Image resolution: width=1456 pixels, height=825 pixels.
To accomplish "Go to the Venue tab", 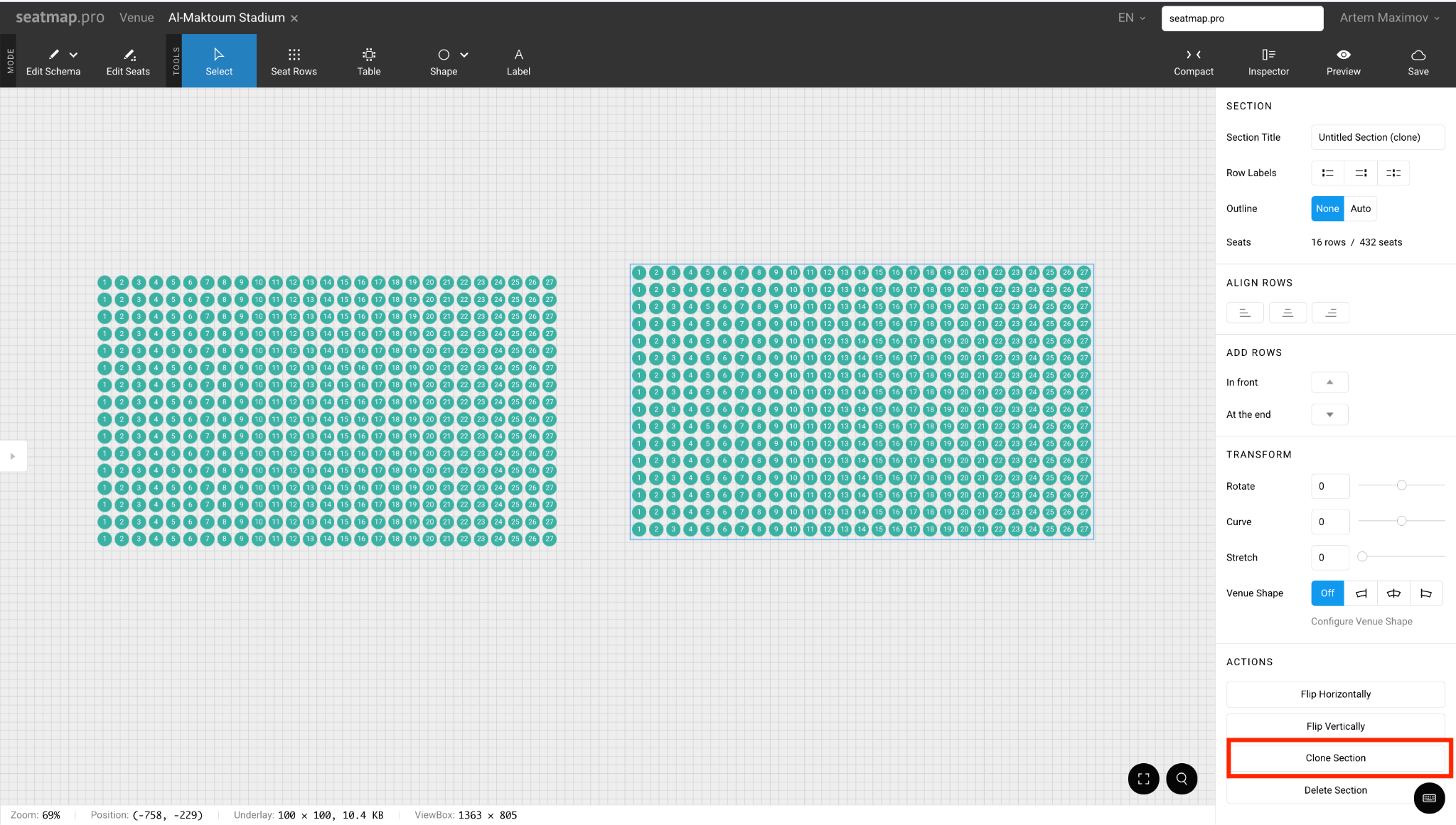I will pos(136,18).
